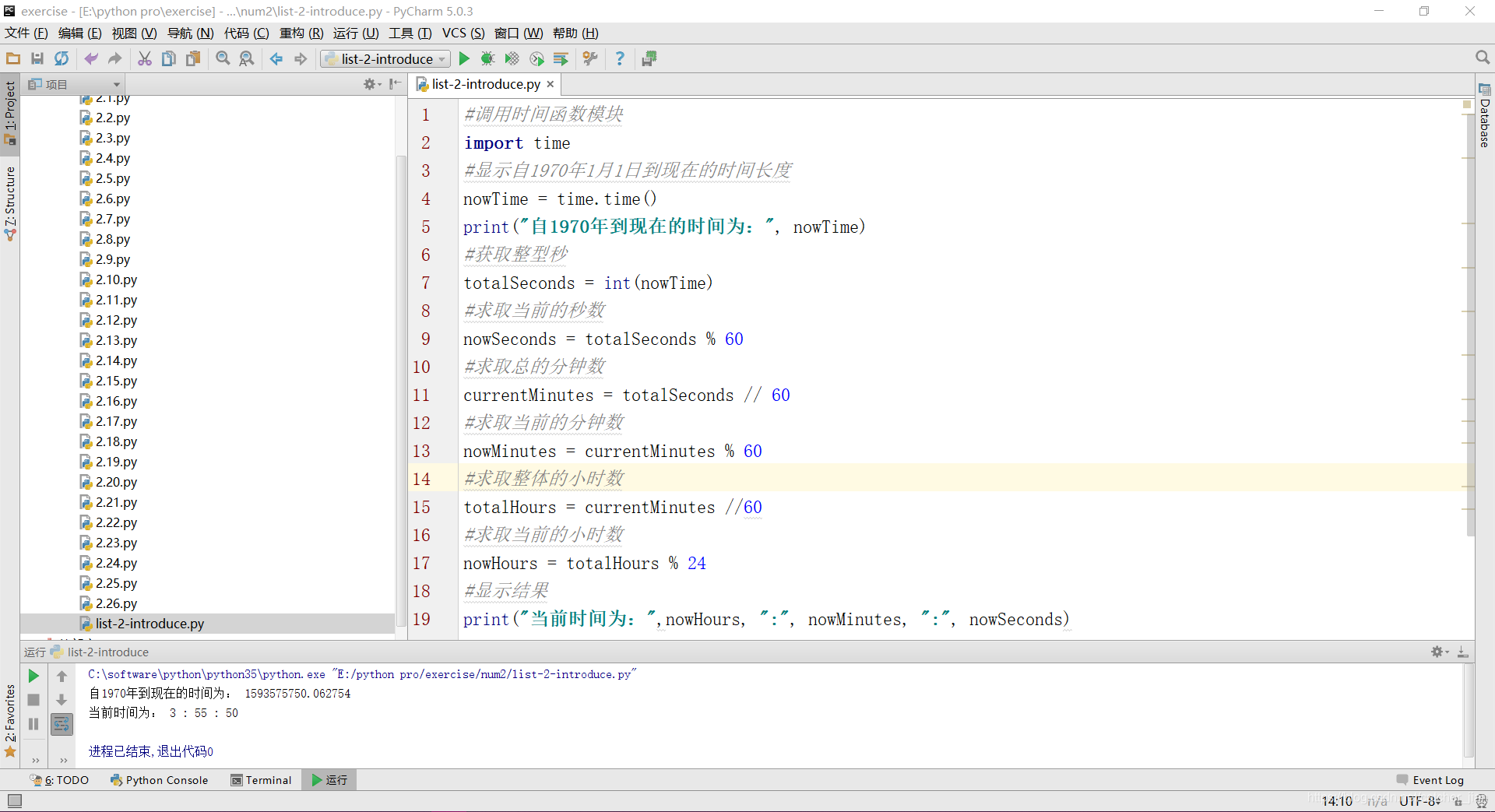This screenshot has width=1495, height=812.
Task: Open VCS (S) menu
Action: click(463, 33)
